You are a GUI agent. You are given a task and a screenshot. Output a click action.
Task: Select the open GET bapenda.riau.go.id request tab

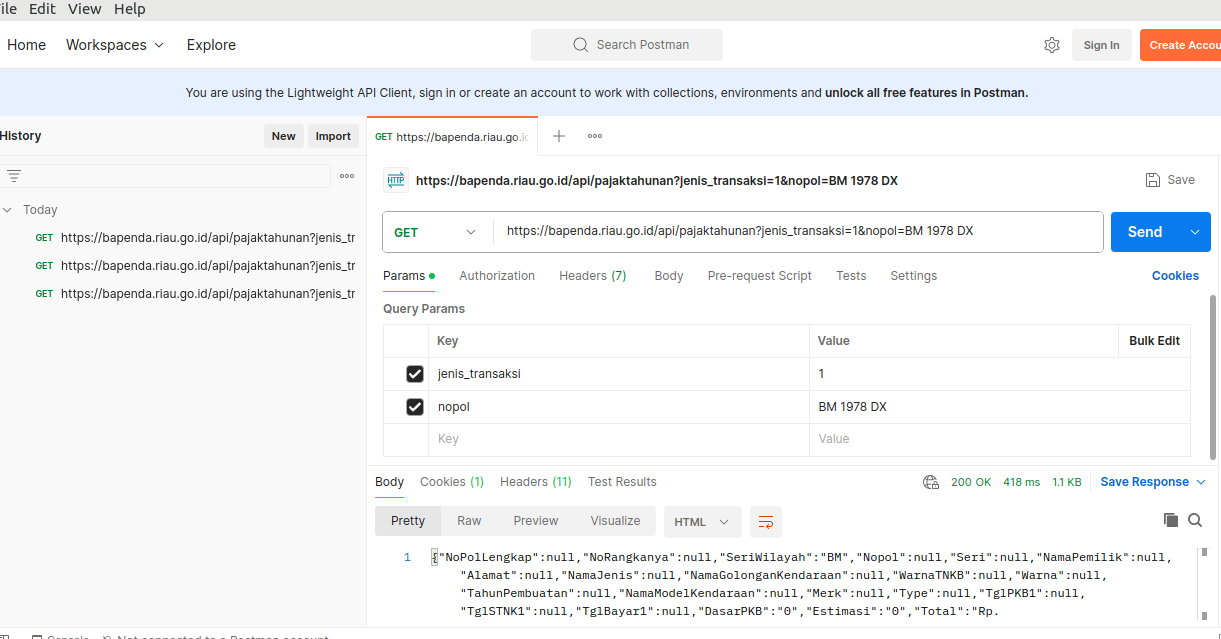(x=452, y=136)
